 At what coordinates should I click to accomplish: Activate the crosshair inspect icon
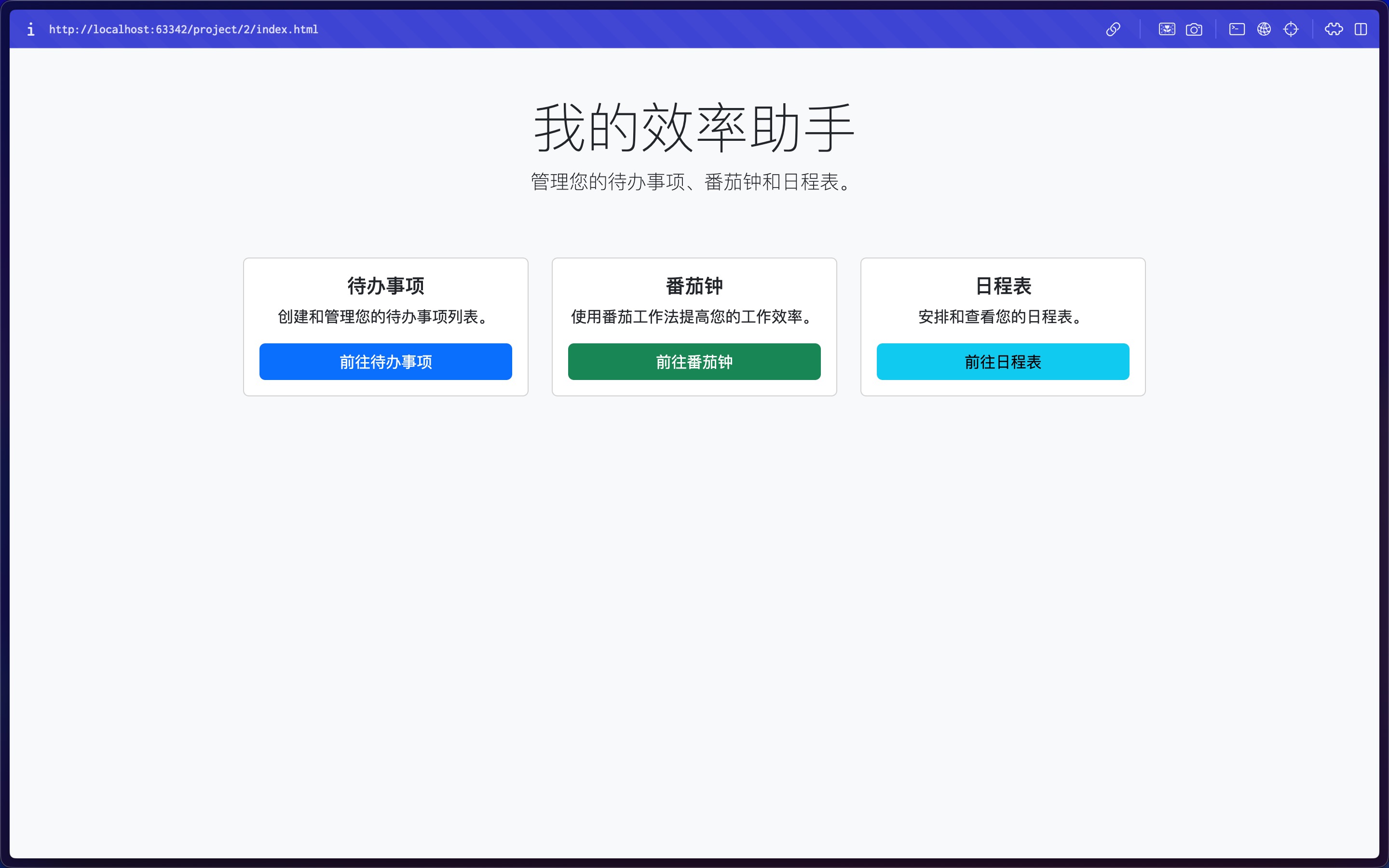(1291, 29)
